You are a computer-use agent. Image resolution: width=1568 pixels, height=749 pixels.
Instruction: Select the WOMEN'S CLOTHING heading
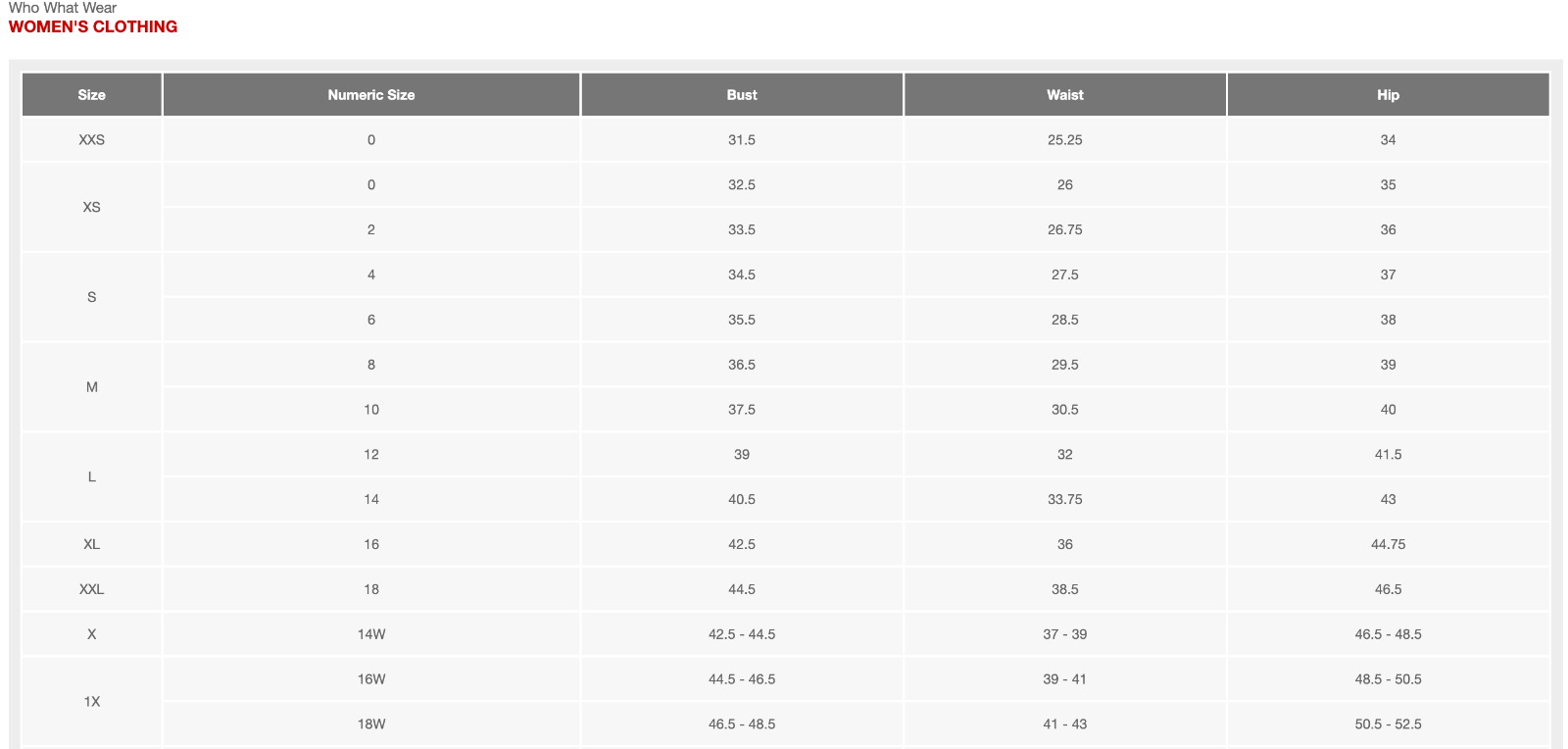click(93, 26)
